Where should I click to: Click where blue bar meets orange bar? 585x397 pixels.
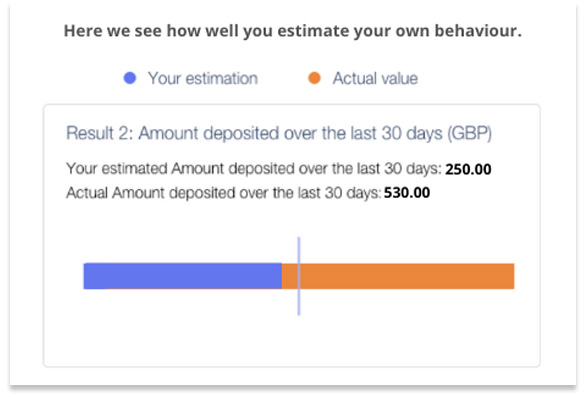282,276
